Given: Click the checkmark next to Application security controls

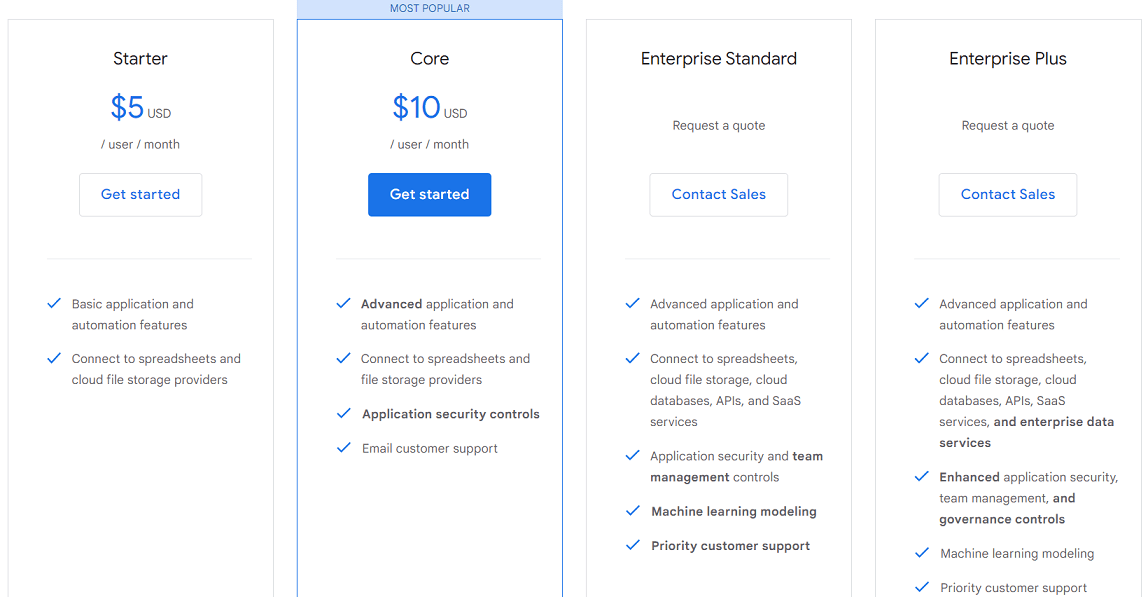Looking at the screenshot, I should tap(344, 413).
